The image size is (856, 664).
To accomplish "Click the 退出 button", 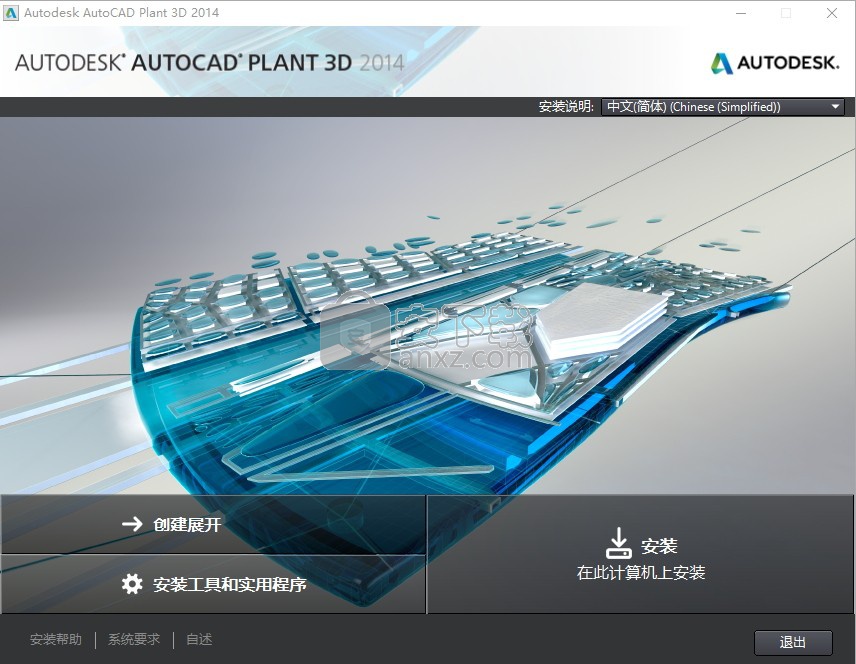I will pos(793,642).
